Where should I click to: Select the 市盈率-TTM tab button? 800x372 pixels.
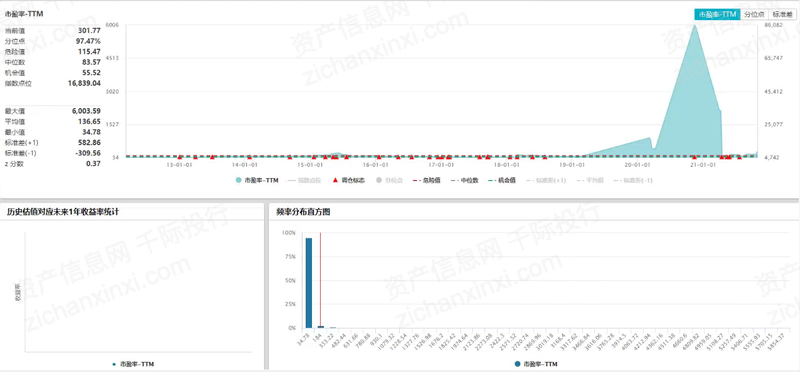[x=717, y=15]
